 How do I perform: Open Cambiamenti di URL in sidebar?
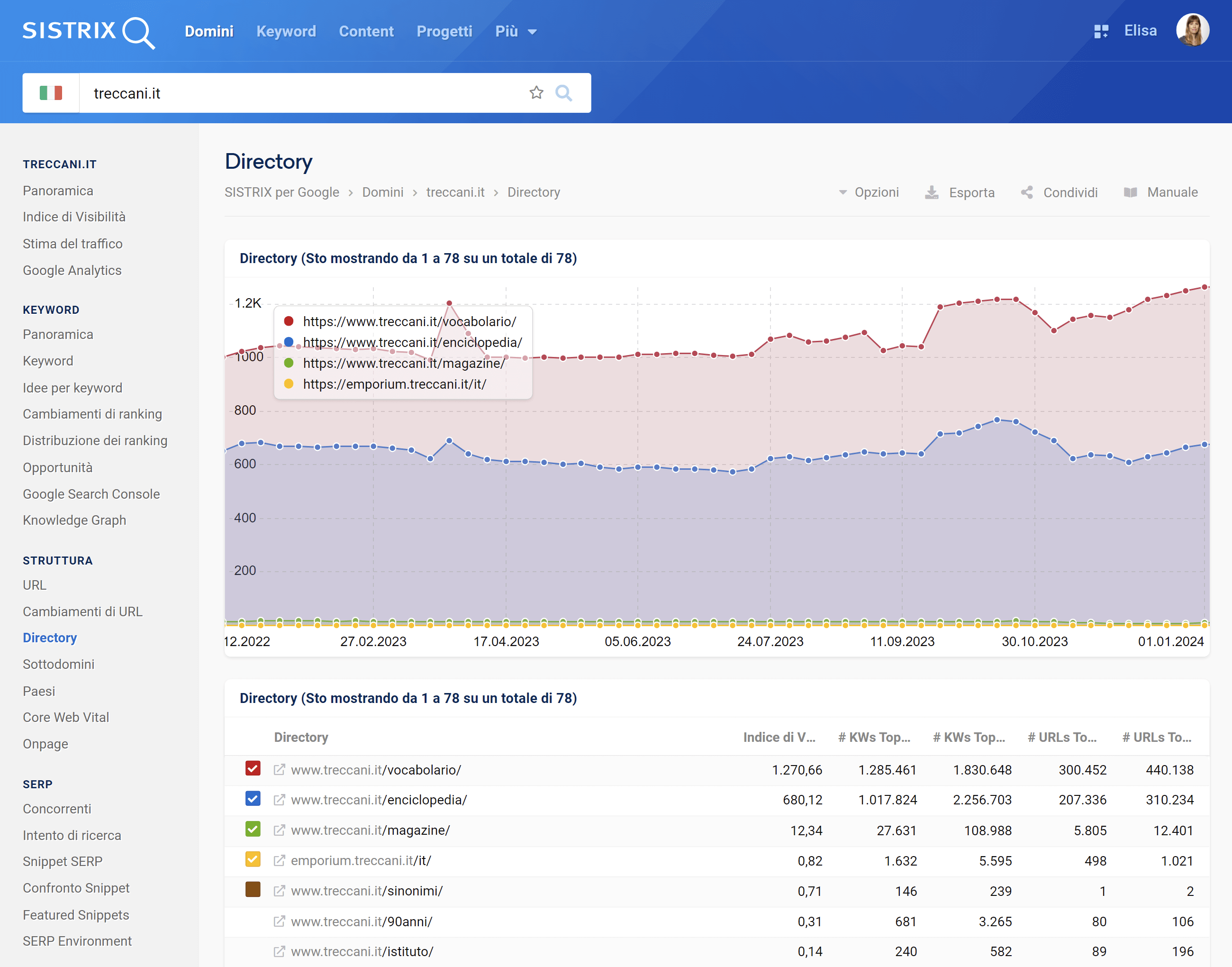click(x=82, y=612)
